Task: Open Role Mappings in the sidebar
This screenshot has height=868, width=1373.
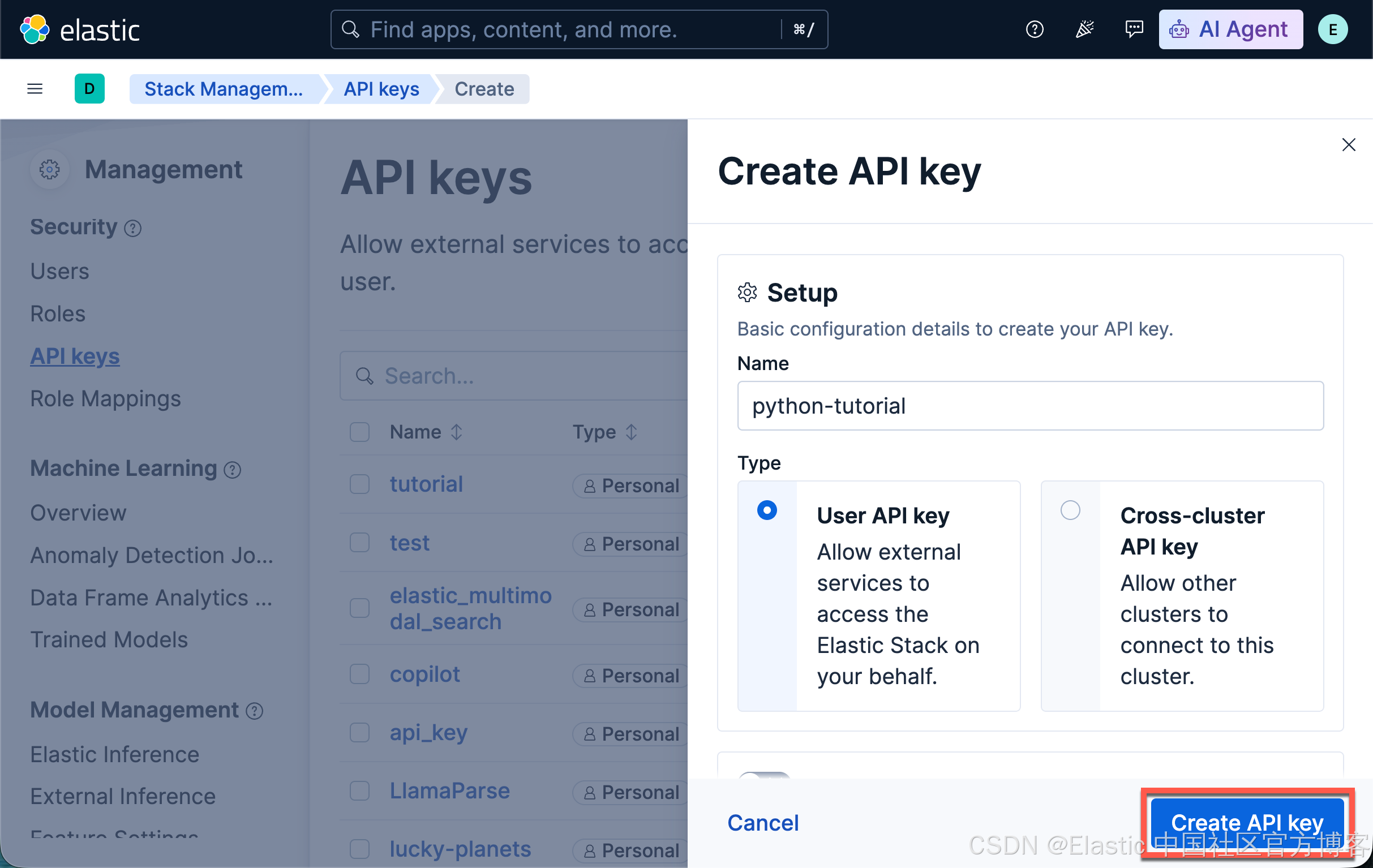Action: 105,399
